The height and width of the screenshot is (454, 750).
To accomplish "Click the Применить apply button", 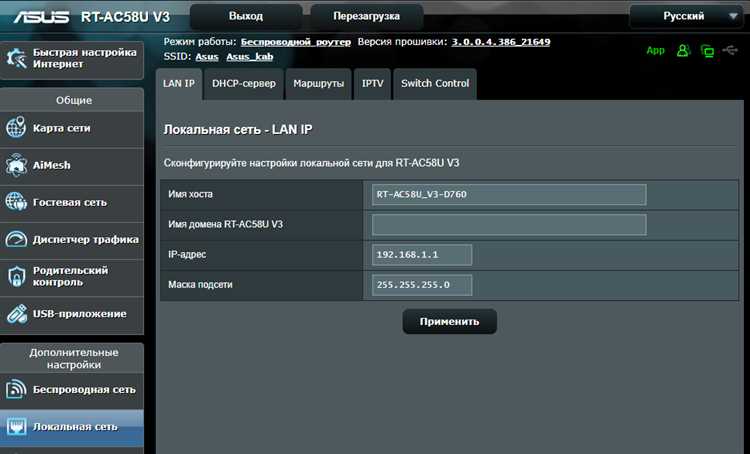I will pos(450,321).
